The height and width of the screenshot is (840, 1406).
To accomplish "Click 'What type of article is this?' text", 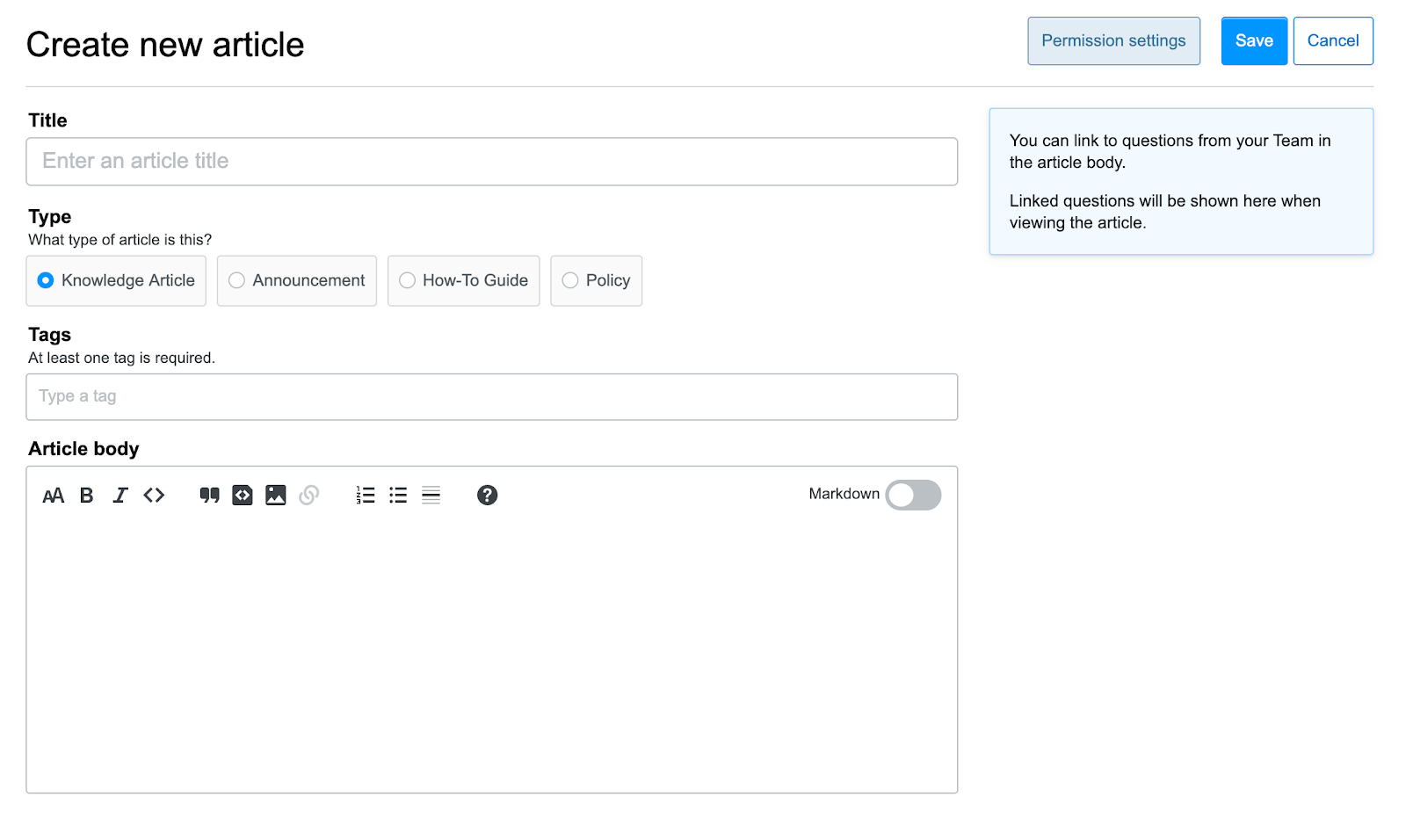I will [120, 240].
